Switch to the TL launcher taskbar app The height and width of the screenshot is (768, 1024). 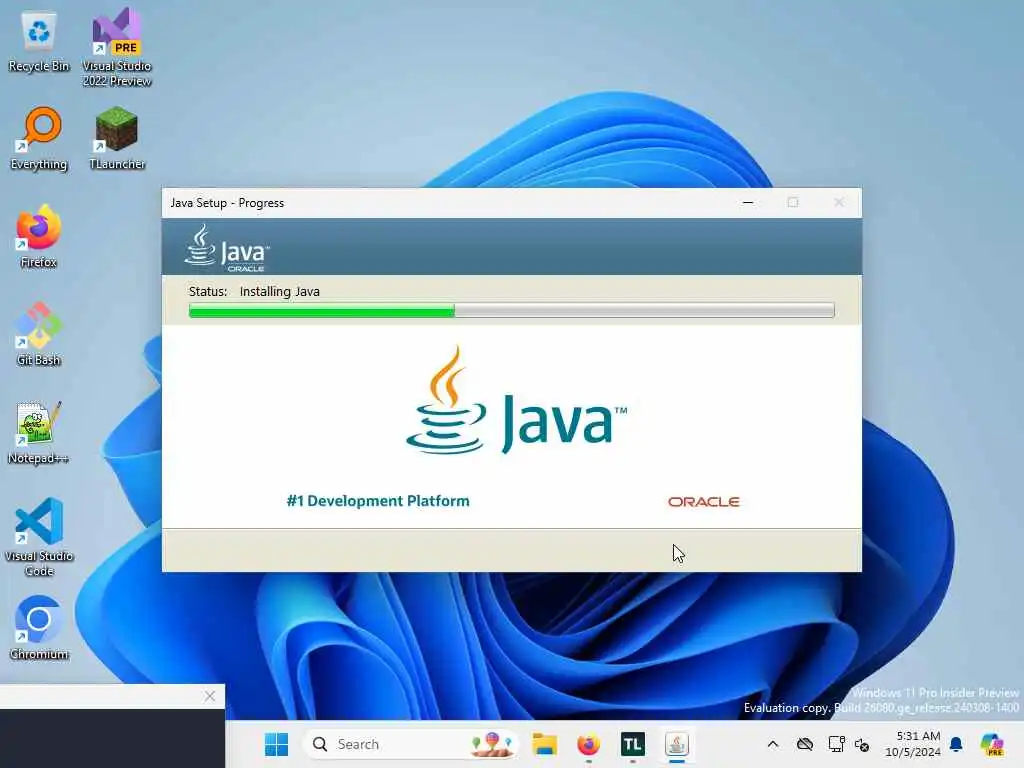point(632,744)
